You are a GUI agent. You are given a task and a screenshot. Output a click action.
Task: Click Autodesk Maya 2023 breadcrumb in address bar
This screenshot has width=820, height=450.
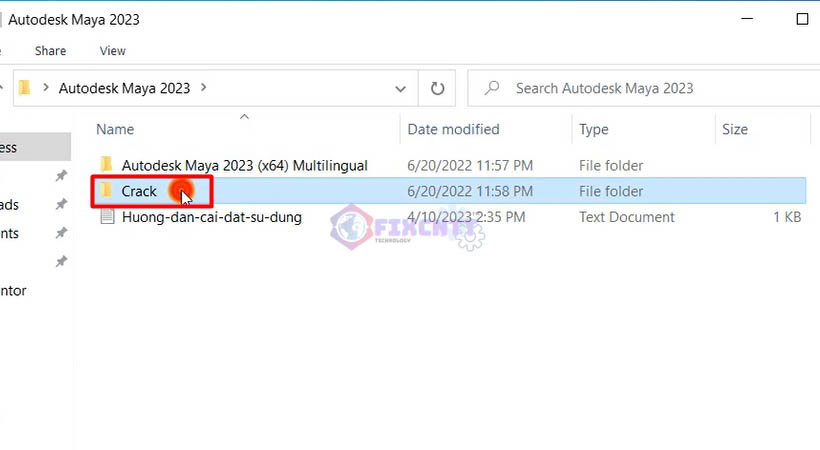point(124,88)
